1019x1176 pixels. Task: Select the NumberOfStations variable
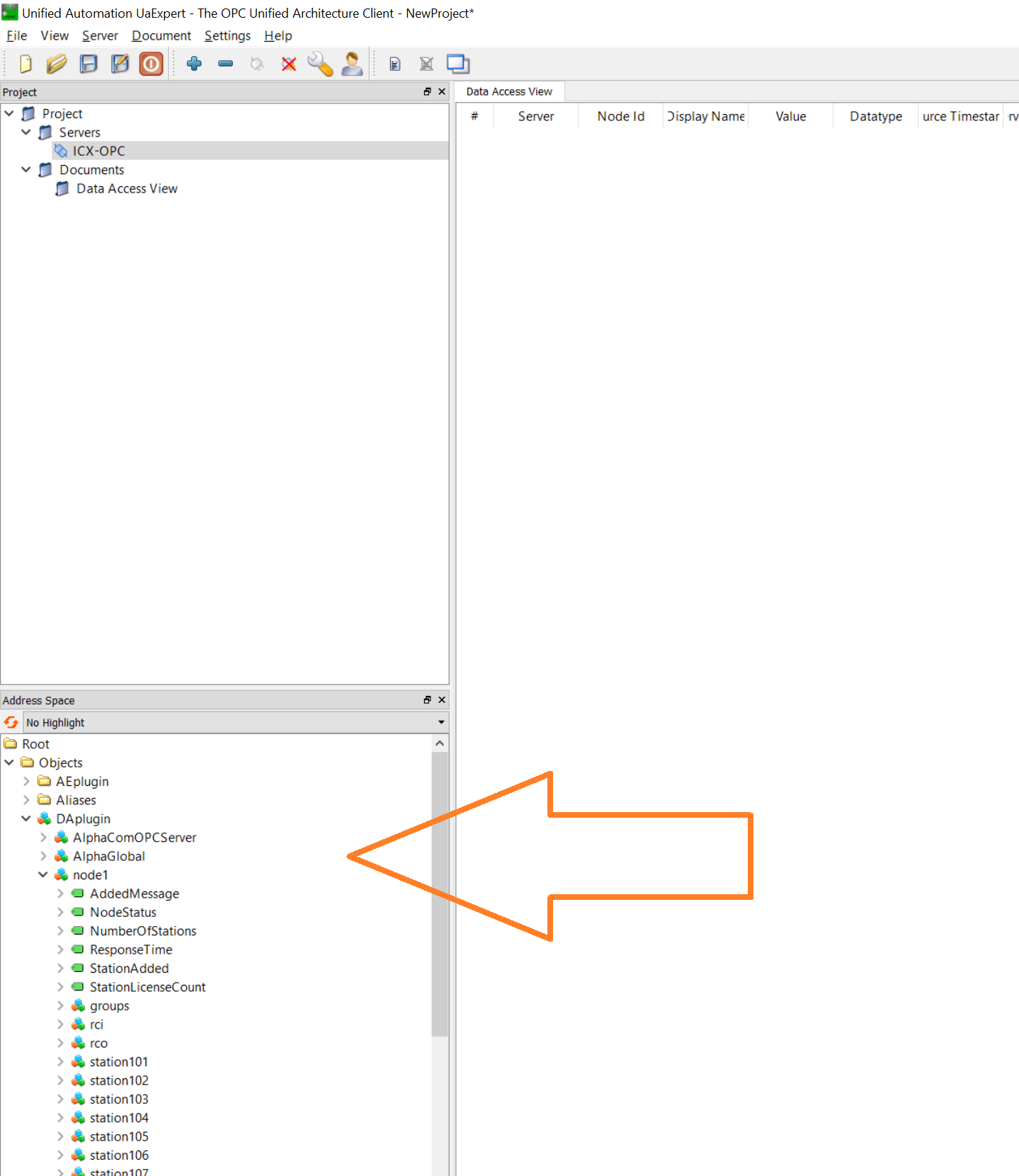tap(143, 931)
